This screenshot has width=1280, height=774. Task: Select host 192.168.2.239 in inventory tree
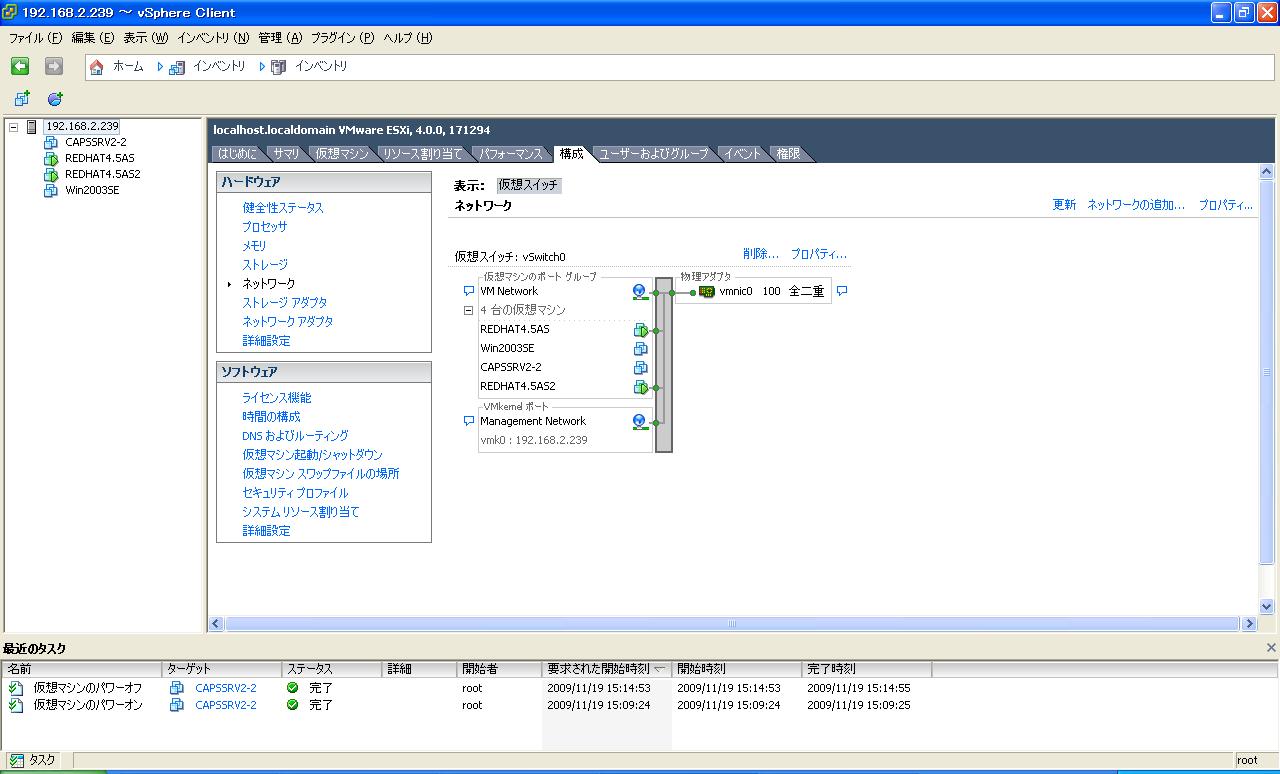click(x=82, y=126)
